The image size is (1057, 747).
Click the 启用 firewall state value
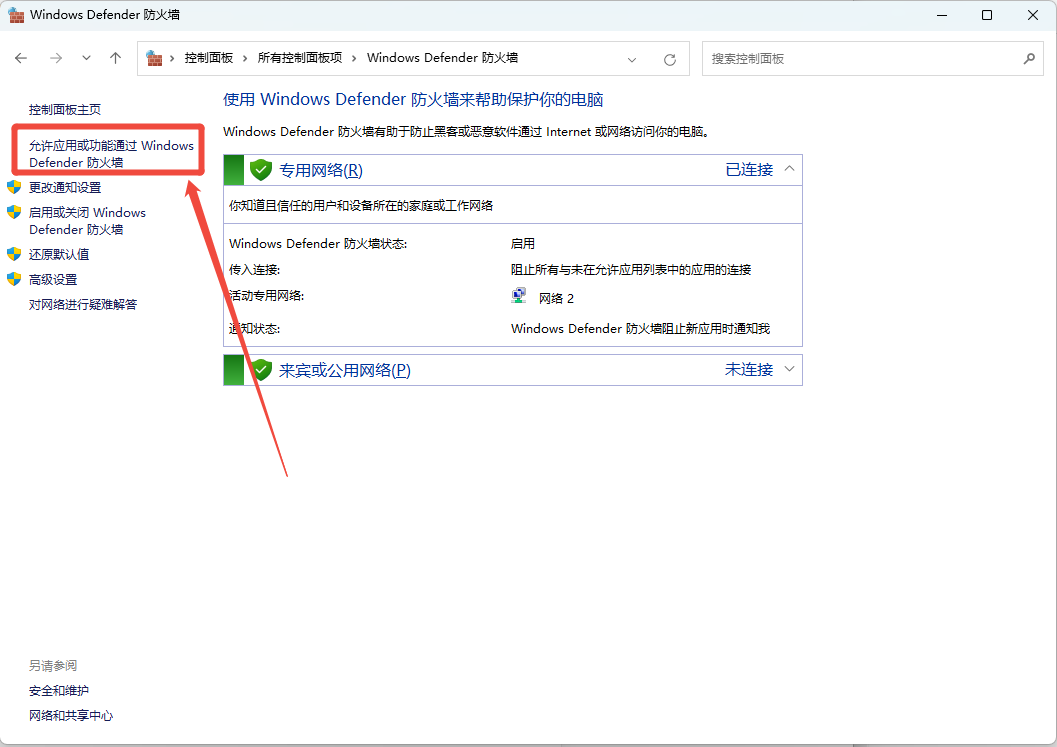(523, 243)
